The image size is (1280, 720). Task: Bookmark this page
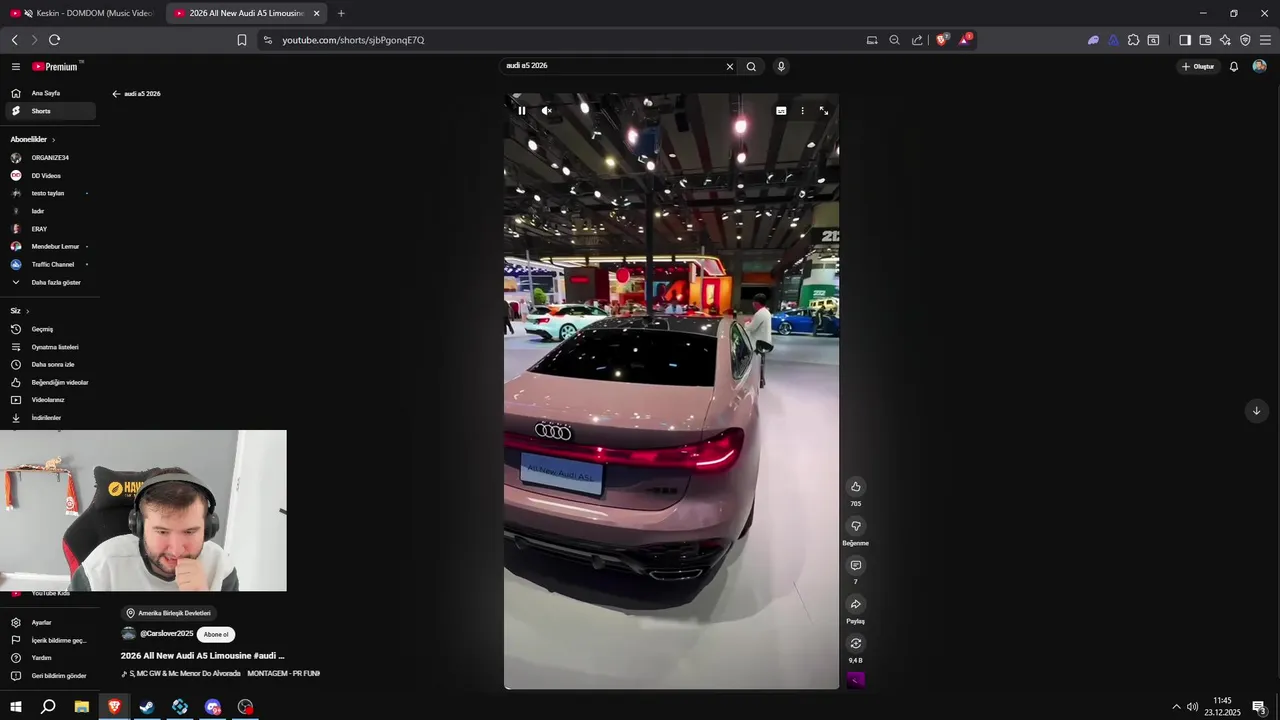coord(241,40)
